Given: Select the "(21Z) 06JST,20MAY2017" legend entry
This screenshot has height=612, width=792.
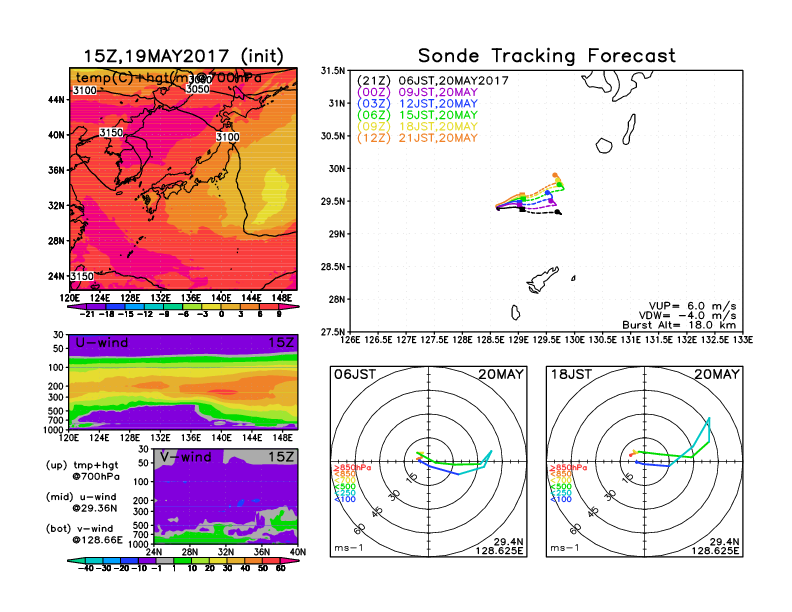Looking at the screenshot, I should tap(432, 81).
